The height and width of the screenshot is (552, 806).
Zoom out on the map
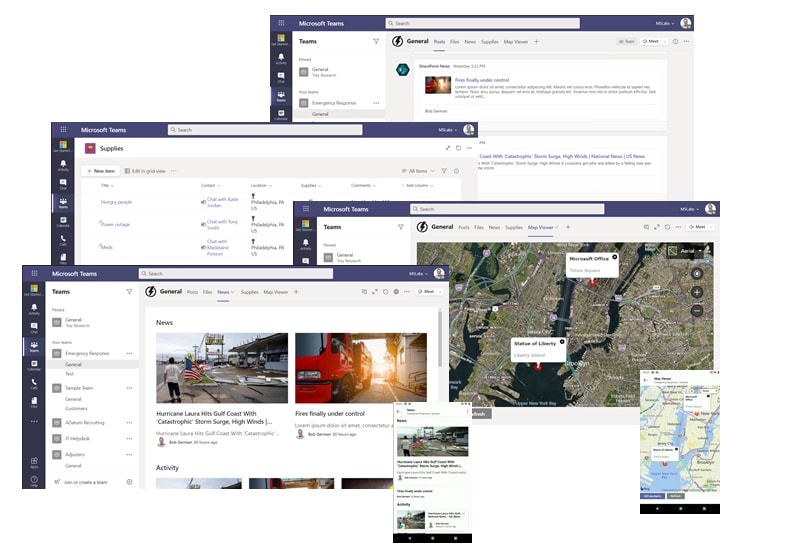tap(697, 310)
